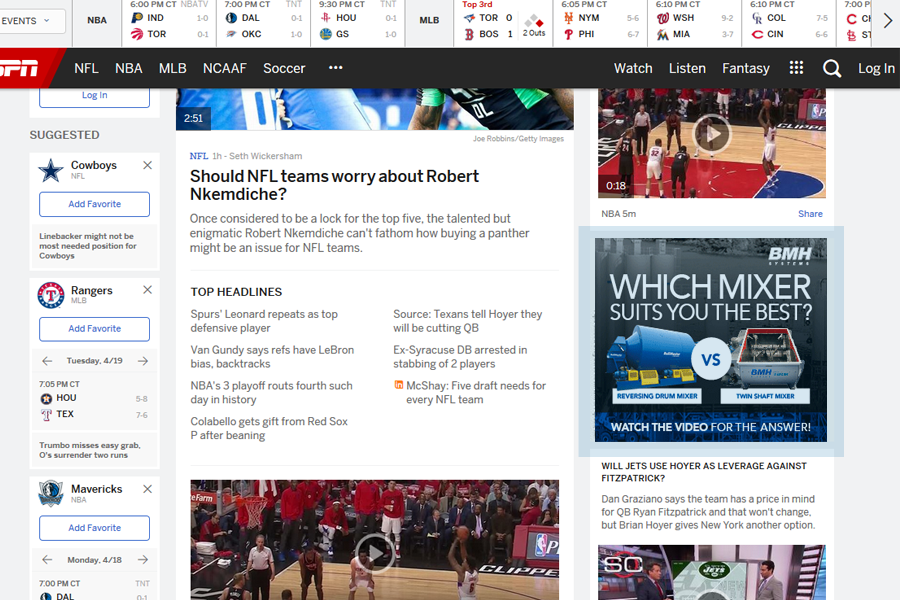Go to previous Rangers game date
900x600 pixels.
(47, 361)
